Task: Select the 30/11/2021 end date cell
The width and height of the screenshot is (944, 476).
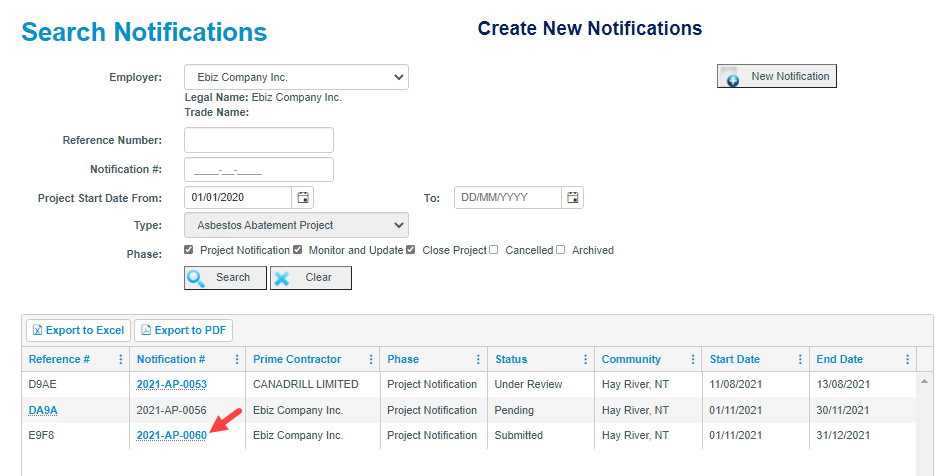Action: 863,410
